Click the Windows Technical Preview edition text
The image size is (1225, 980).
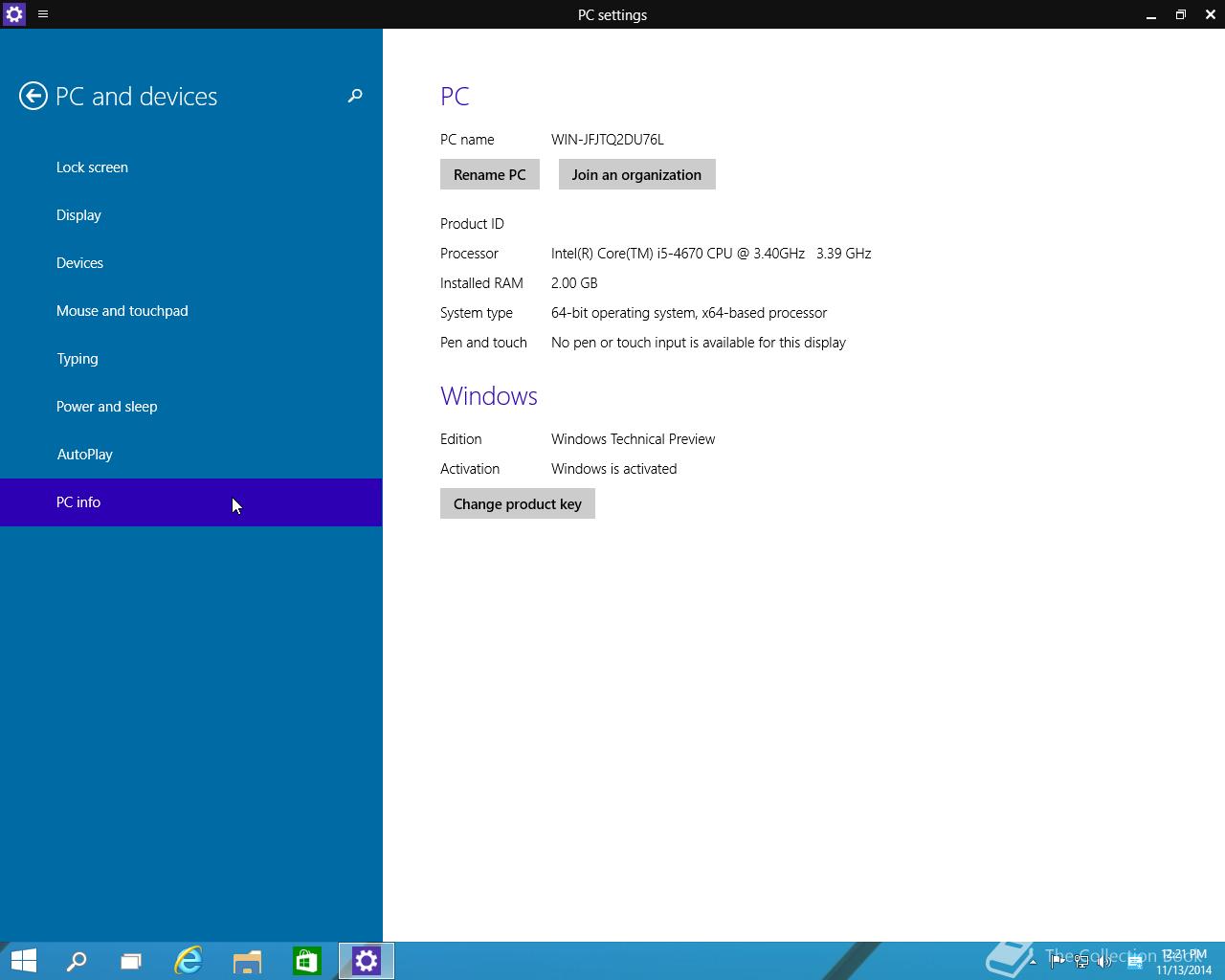coord(633,439)
